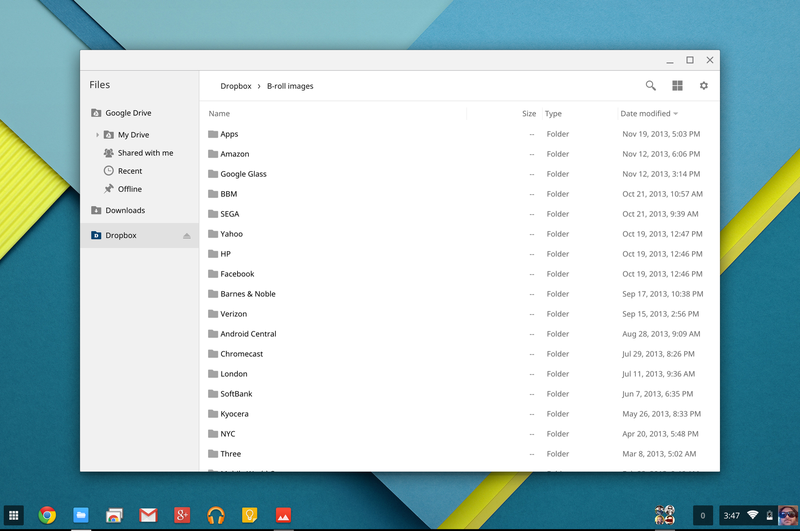
Task: Click the Android Central folder name
Action: [248, 334]
